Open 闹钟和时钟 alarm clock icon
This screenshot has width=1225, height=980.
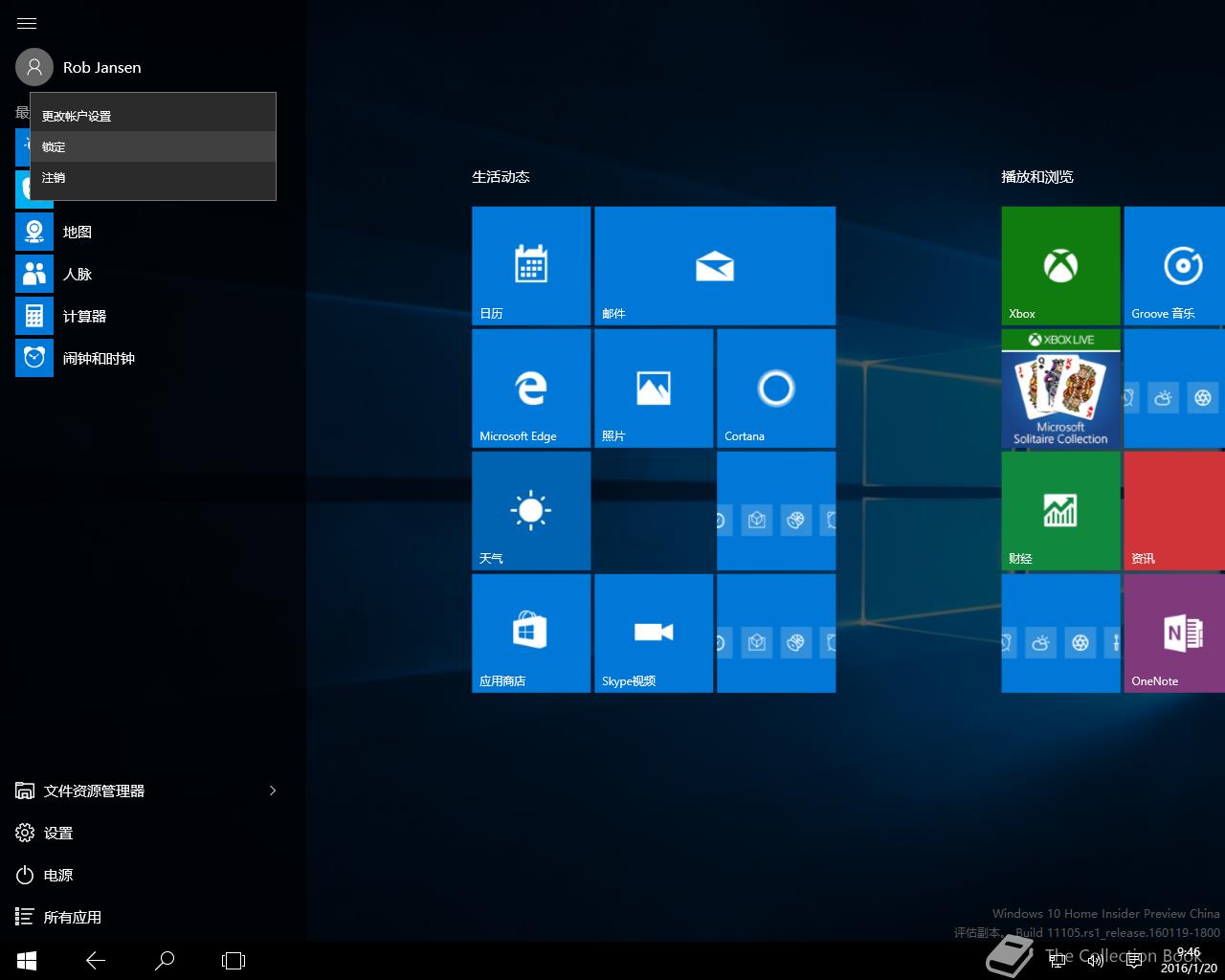click(34, 358)
